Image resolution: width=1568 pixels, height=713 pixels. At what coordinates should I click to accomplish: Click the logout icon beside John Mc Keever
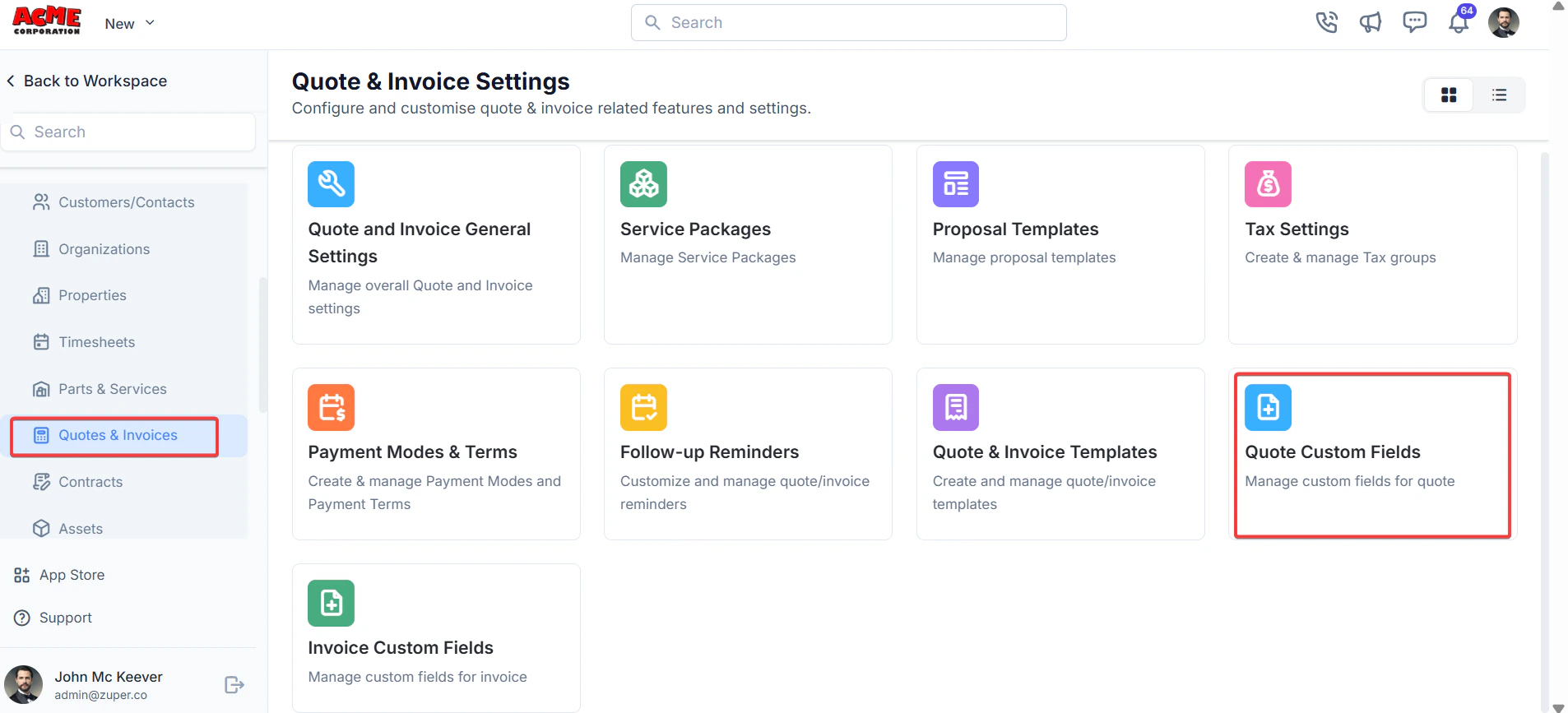pos(234,685)
